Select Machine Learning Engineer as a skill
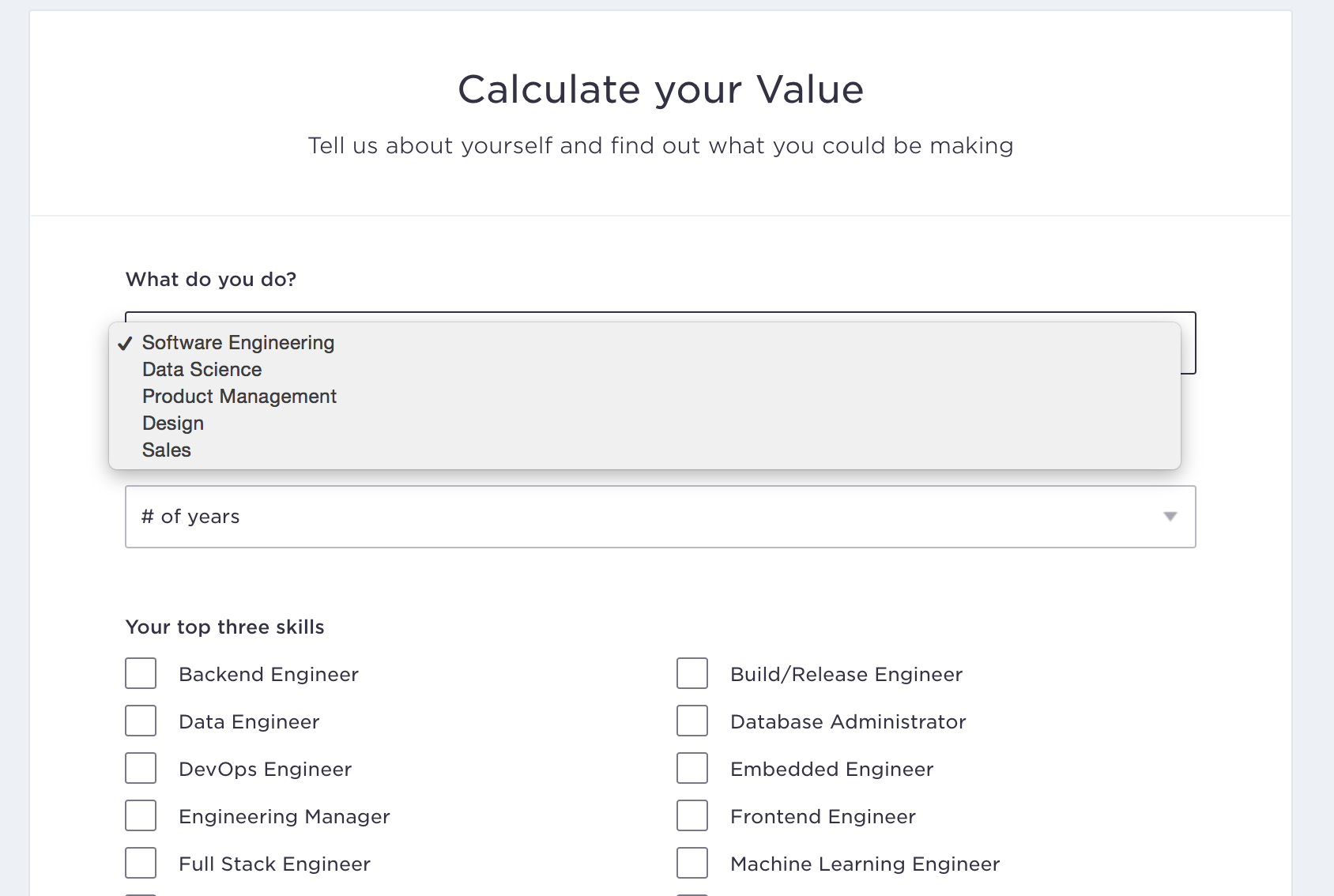 691,863
